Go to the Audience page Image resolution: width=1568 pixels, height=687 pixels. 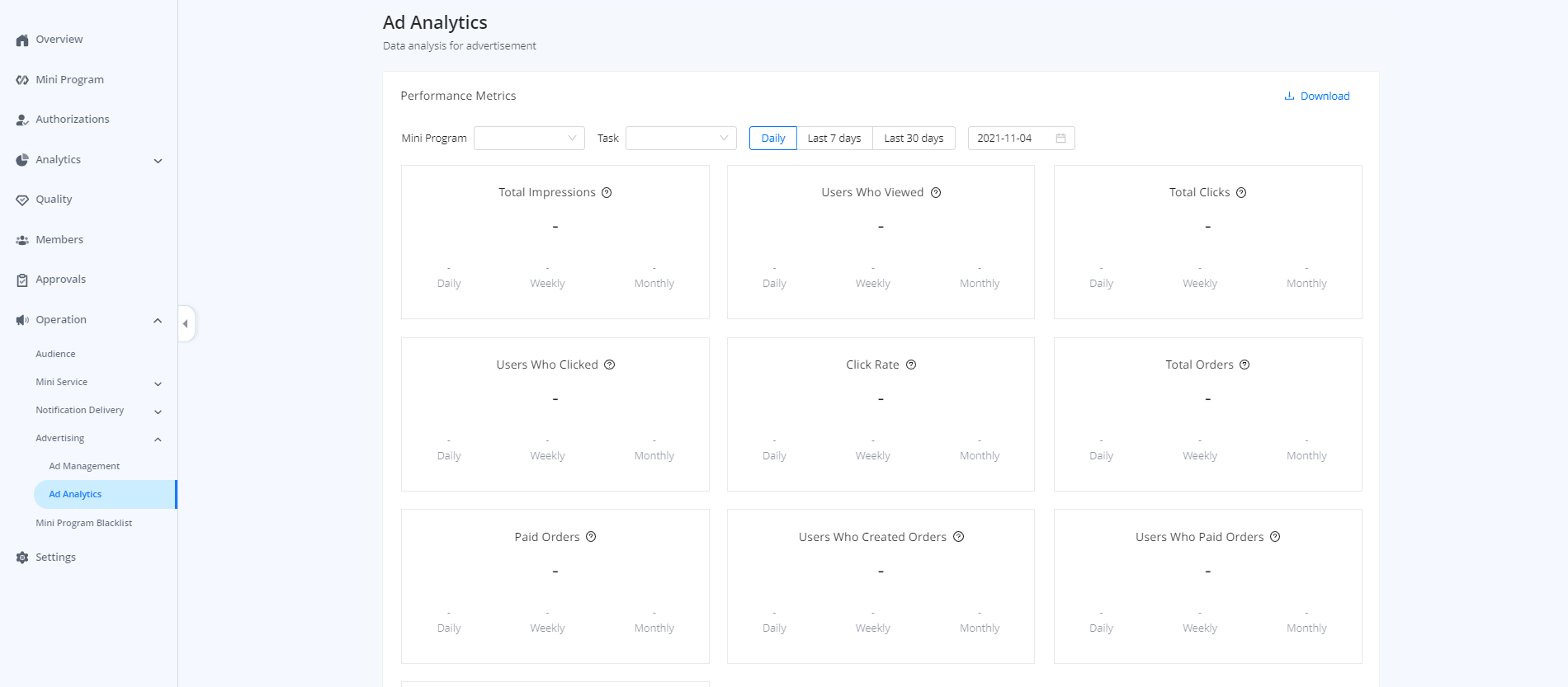tap(55, 354)
